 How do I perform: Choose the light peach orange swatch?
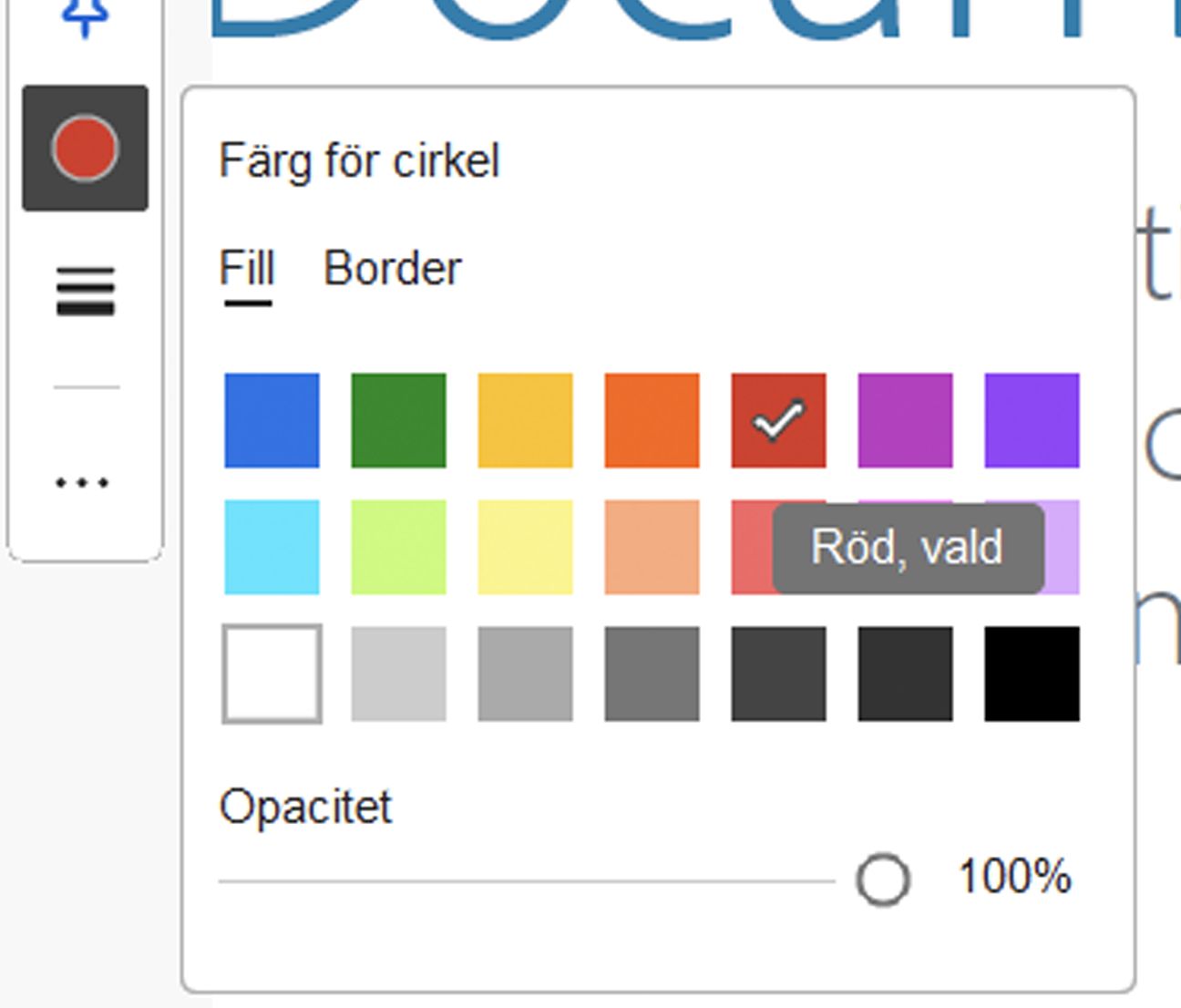pyautogui.click(x=652, y=547)
